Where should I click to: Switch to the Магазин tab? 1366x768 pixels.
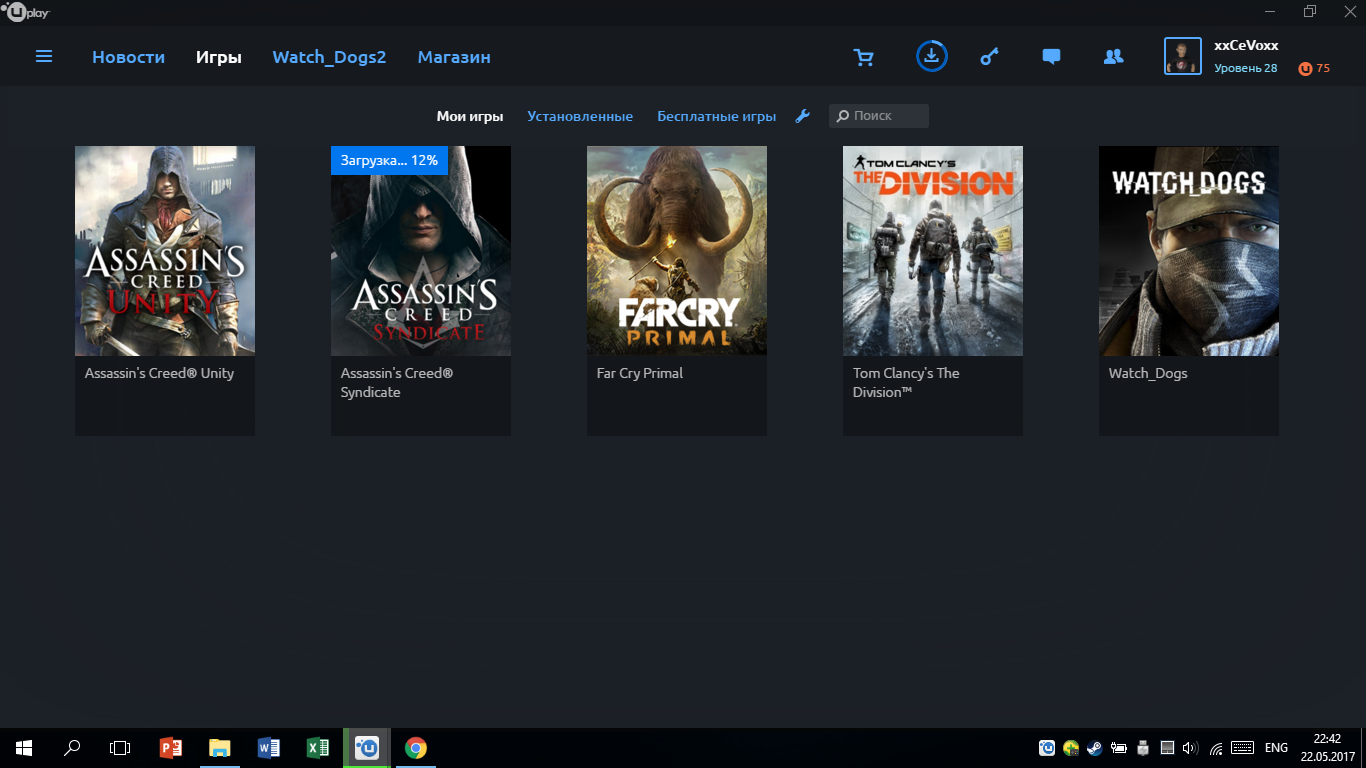454,57
